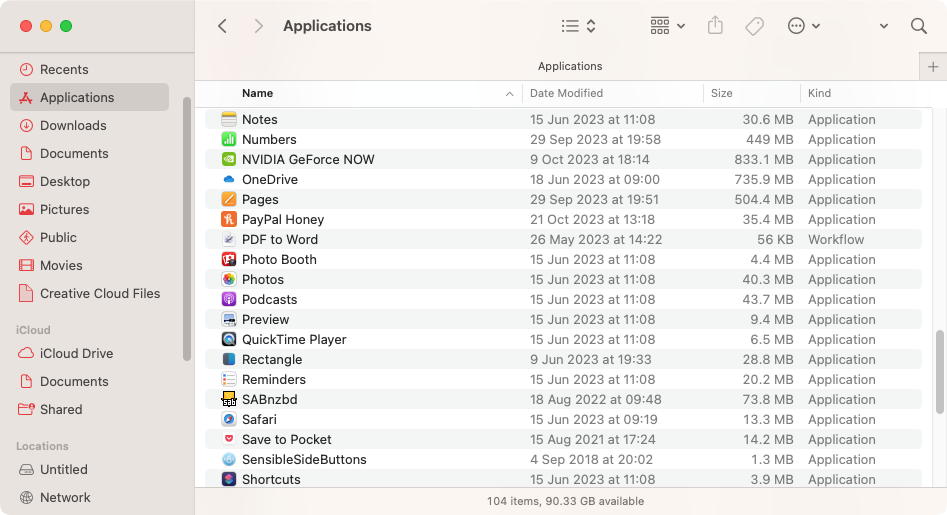
Task: Open Creative Cloud Files in sidebar
Action: click(89, 293)
